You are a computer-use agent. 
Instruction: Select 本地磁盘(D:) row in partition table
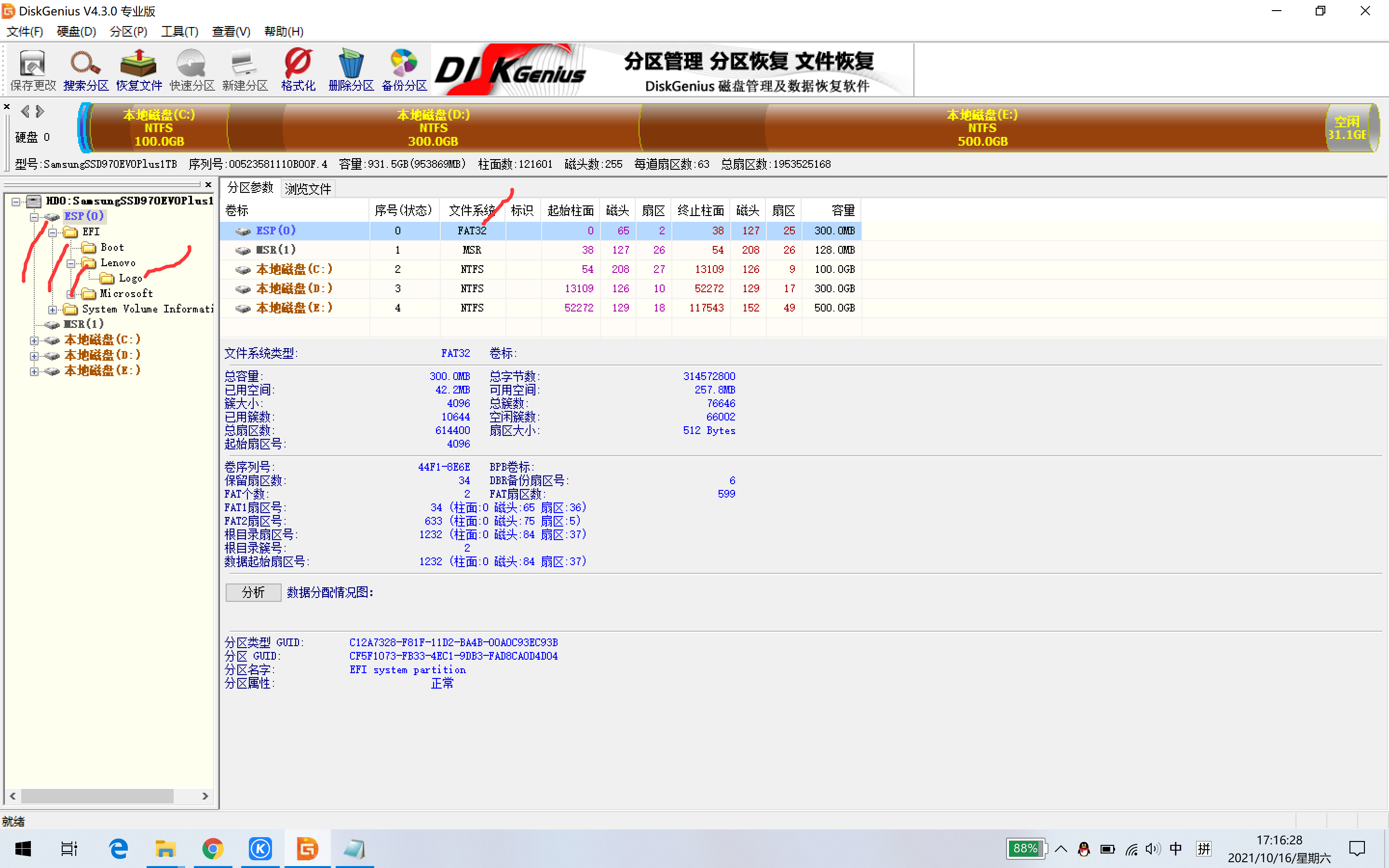tap(540, 289)
